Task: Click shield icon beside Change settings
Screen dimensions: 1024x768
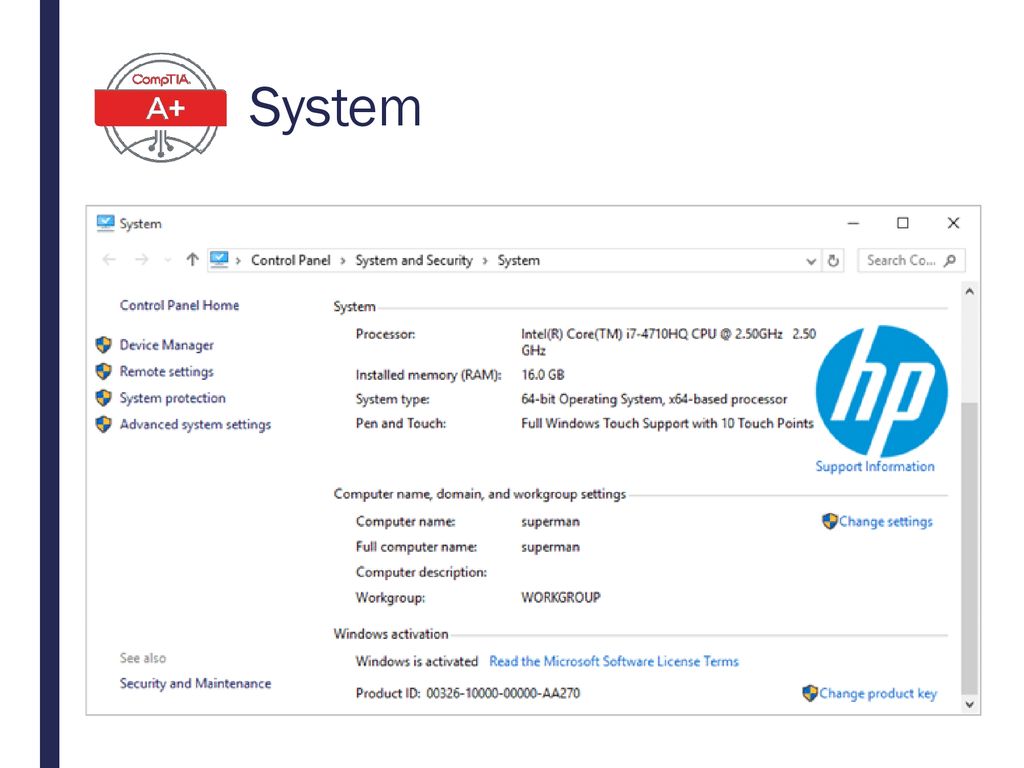Action: 829,521
